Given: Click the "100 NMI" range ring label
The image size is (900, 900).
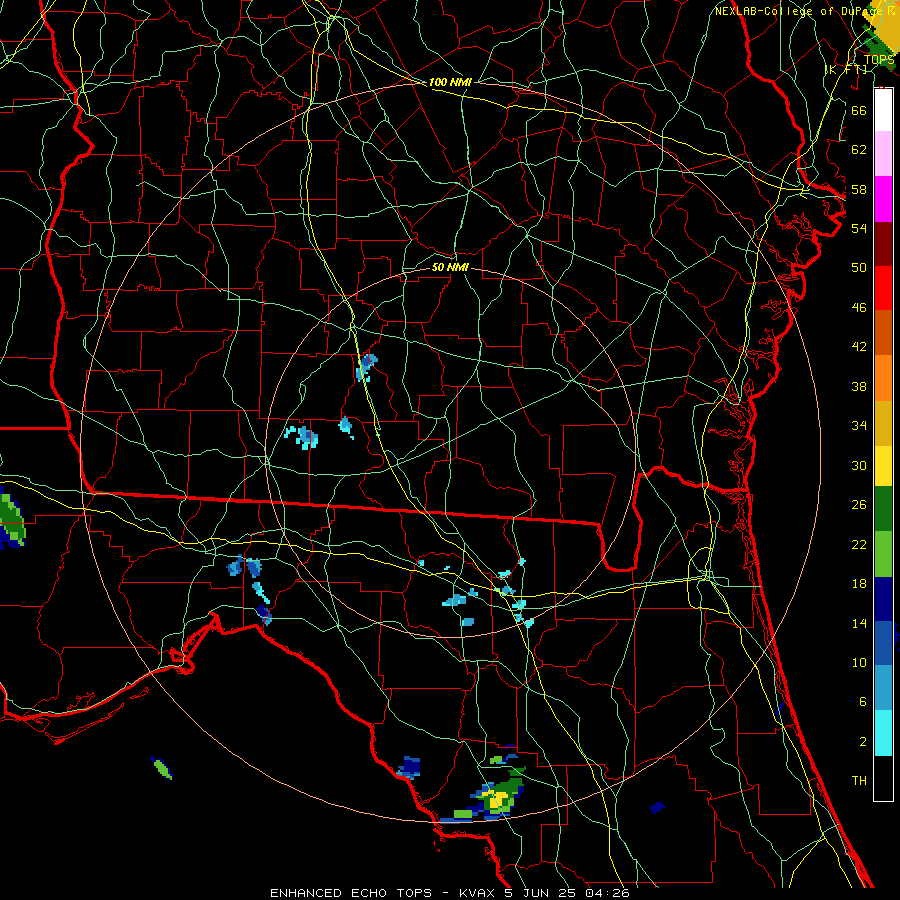Looking at the screenshot, I should tap(450, 82).
